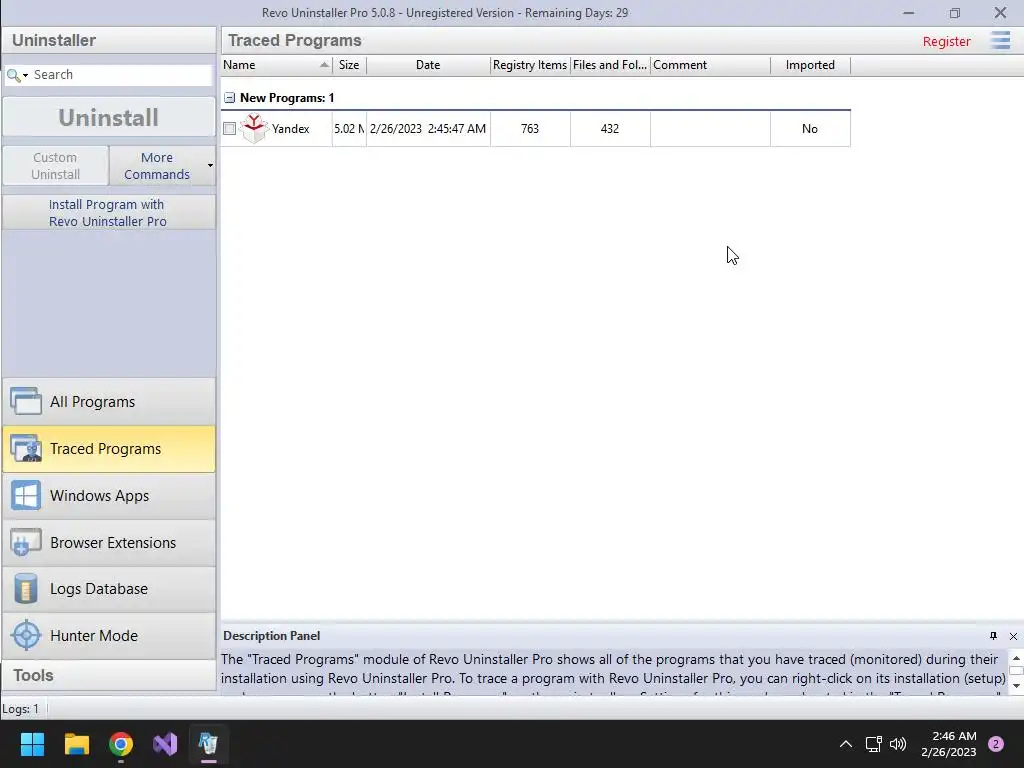Focus the Search input field

tap(121, 75)
